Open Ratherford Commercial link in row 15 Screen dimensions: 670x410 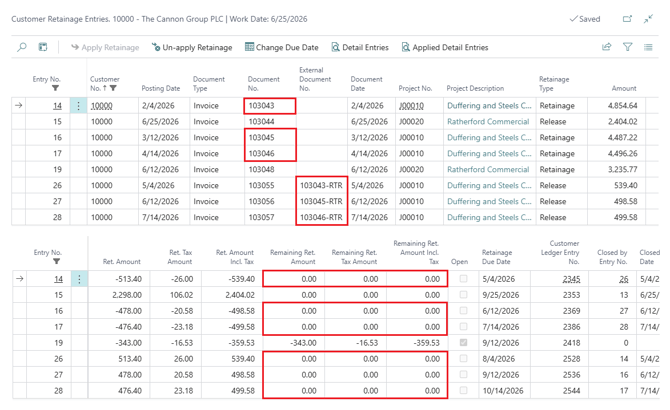[488, 122]
